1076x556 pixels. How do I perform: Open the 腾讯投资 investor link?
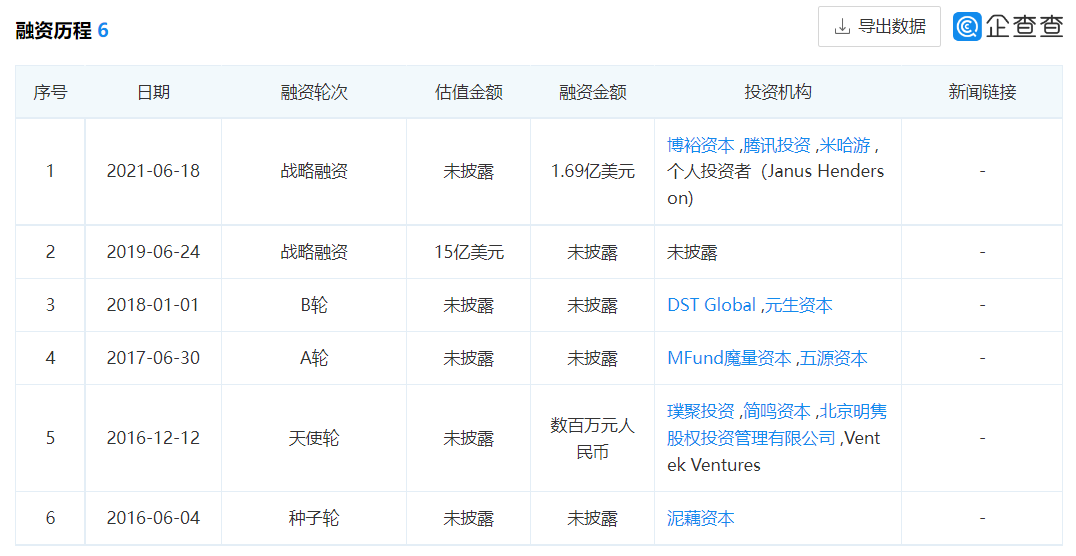click(777, 145)
